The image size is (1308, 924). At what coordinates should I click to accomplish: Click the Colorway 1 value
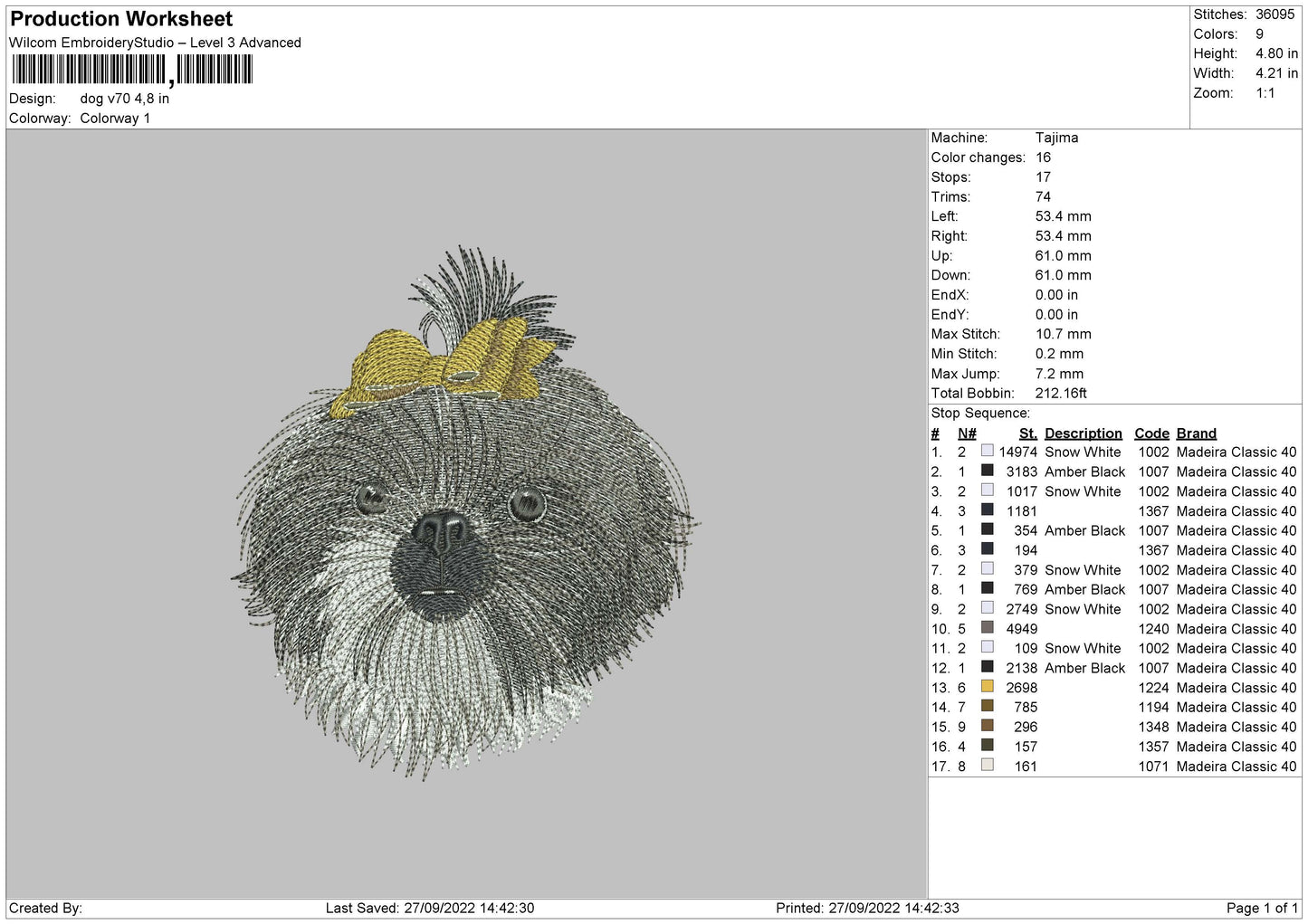[115, 119]
